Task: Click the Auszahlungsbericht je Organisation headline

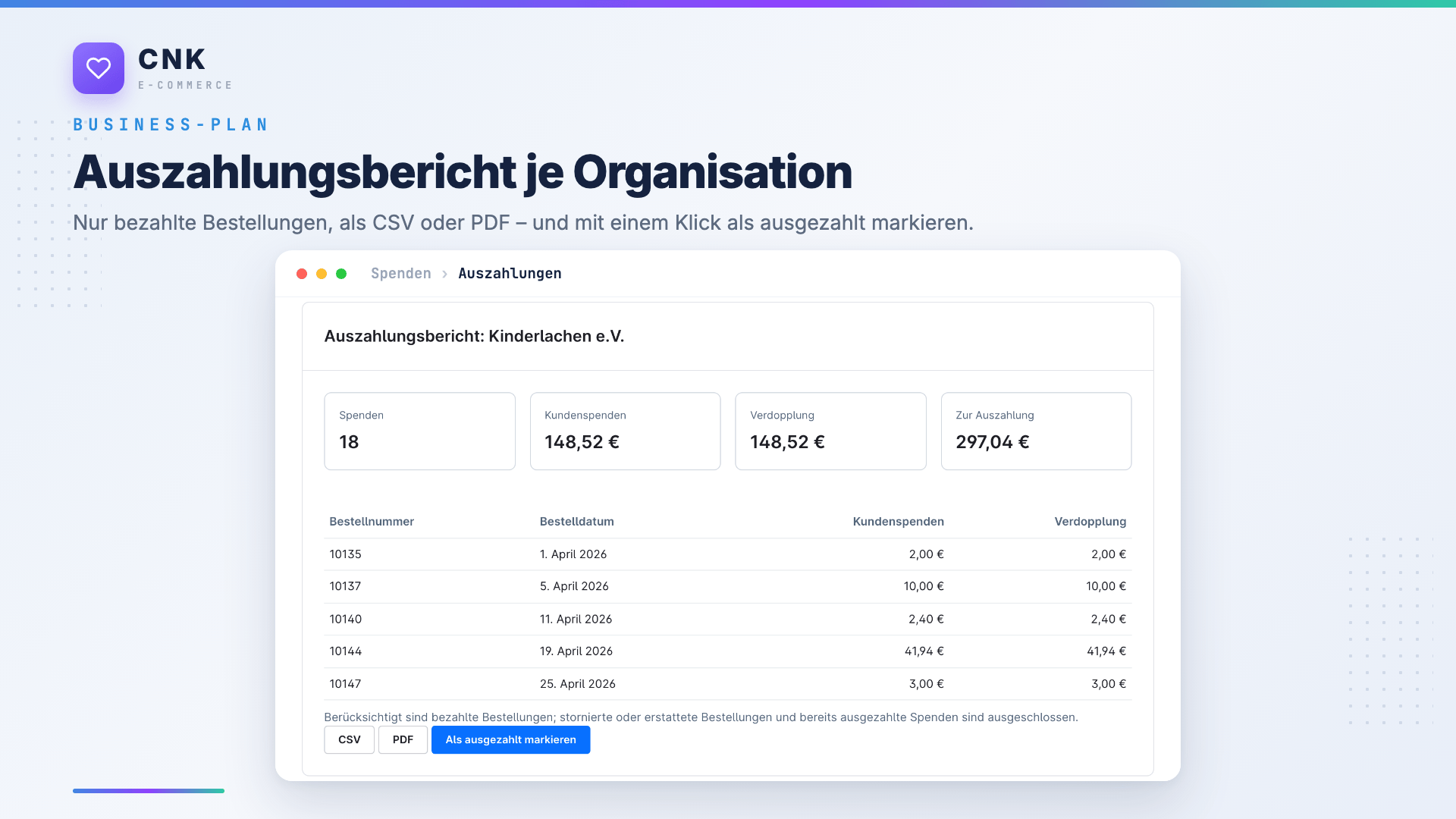Action: (x=463, y=173)
